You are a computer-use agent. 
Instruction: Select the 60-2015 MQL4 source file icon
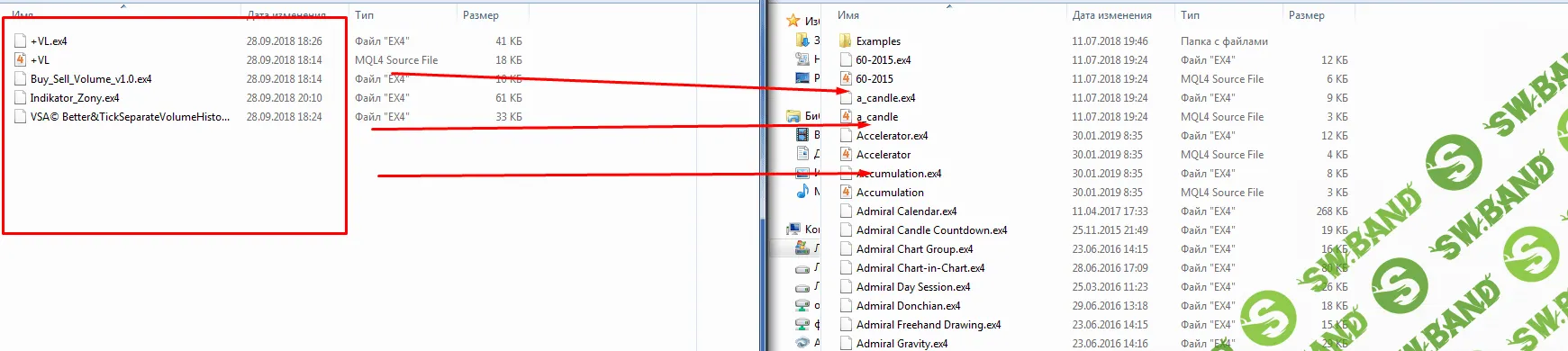click(845, 78)
